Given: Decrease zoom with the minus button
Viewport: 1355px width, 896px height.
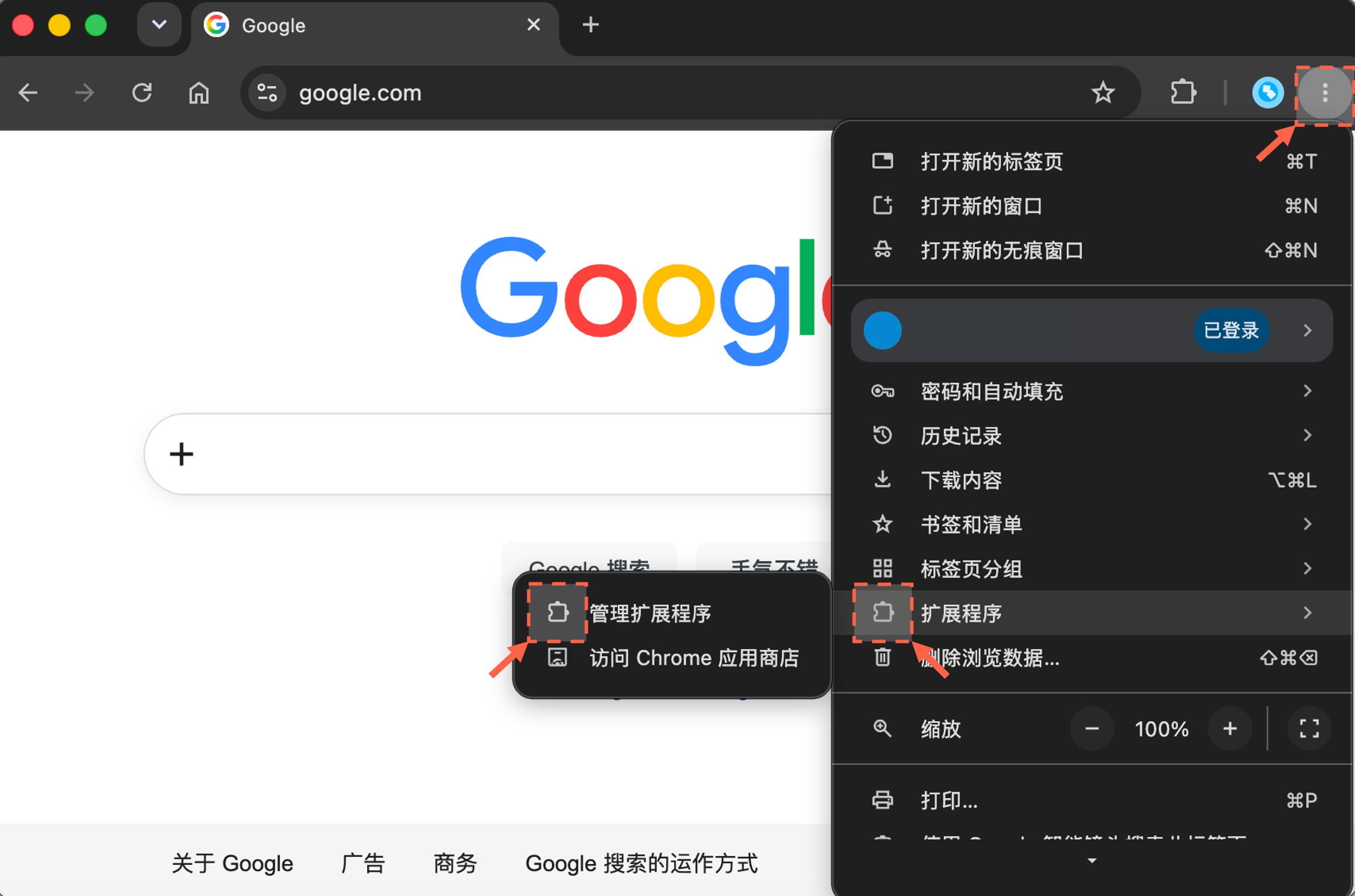Looking at the screenshot, I should click(x=1092, y=728).
